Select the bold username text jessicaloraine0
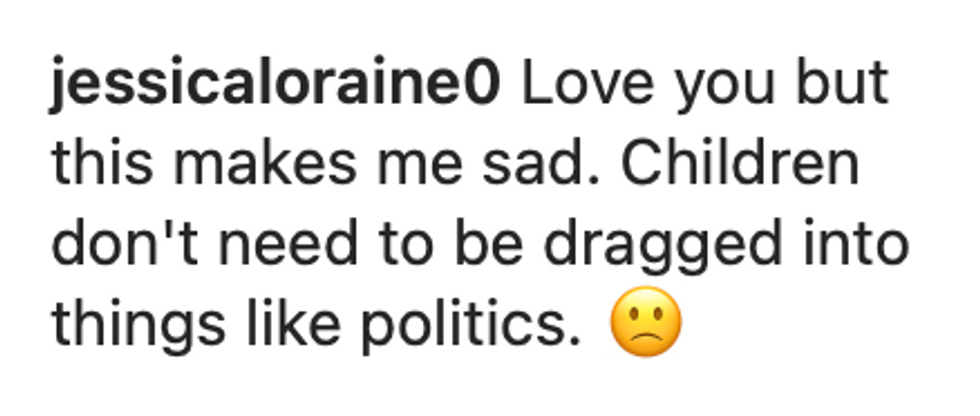The width and height of the screenshot is (980, 416). (275, 86)
